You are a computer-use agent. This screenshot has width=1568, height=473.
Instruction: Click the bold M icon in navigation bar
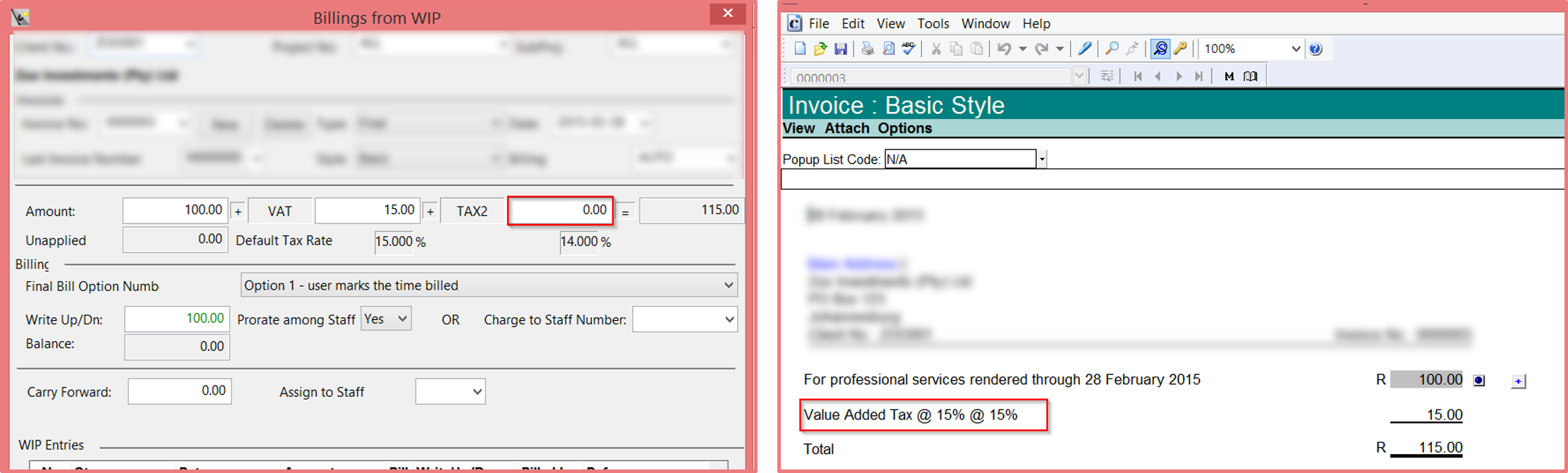1229,76
